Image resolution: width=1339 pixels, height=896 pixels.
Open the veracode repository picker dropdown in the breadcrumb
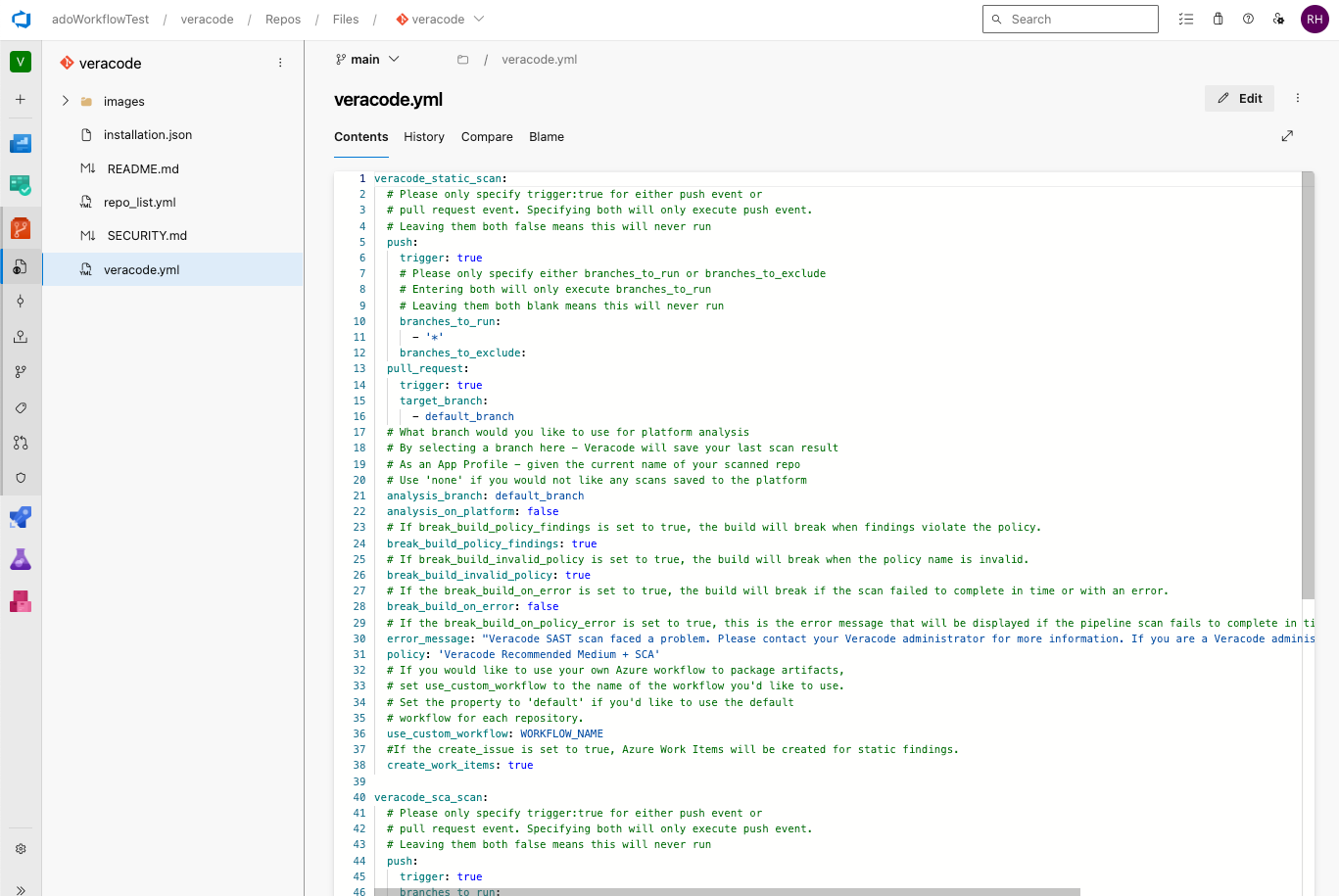[x=440, y=20]
